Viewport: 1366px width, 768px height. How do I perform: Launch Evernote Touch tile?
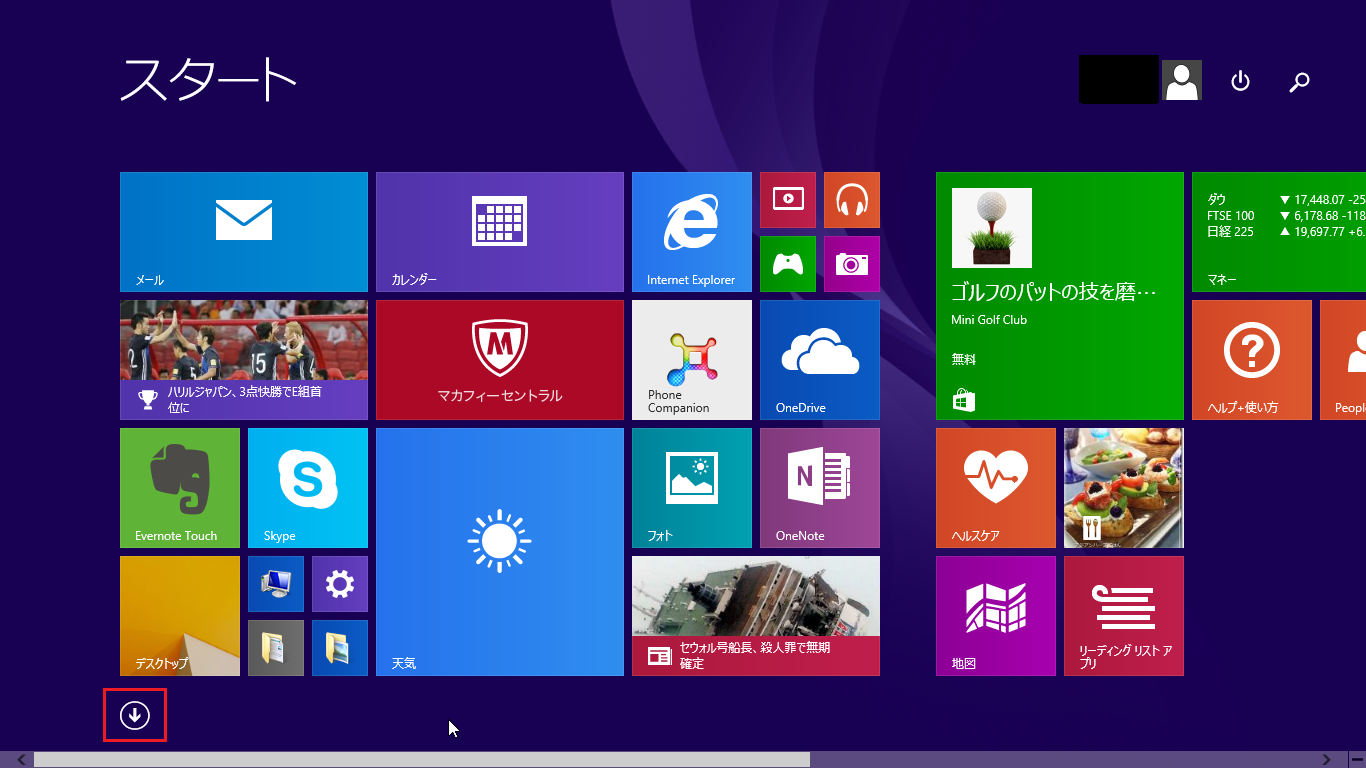pos(180,488)
